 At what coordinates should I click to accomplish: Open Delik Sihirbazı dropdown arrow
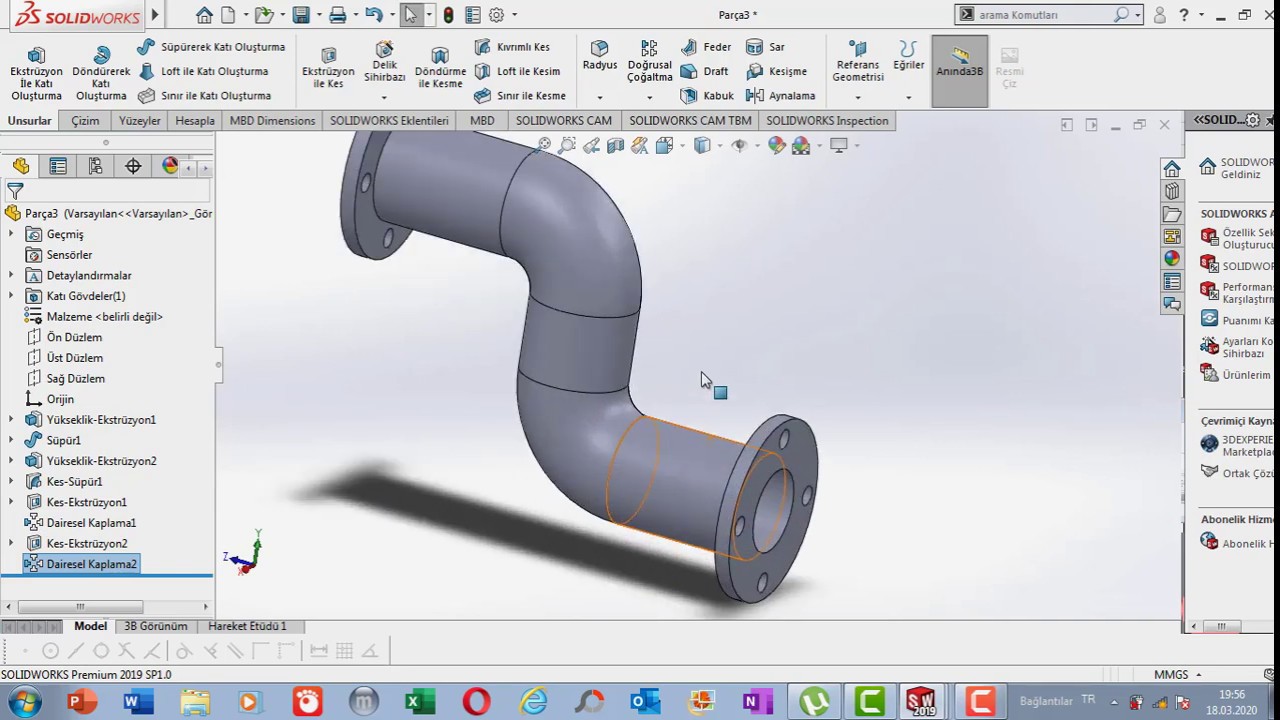click(x=384, y=98)
